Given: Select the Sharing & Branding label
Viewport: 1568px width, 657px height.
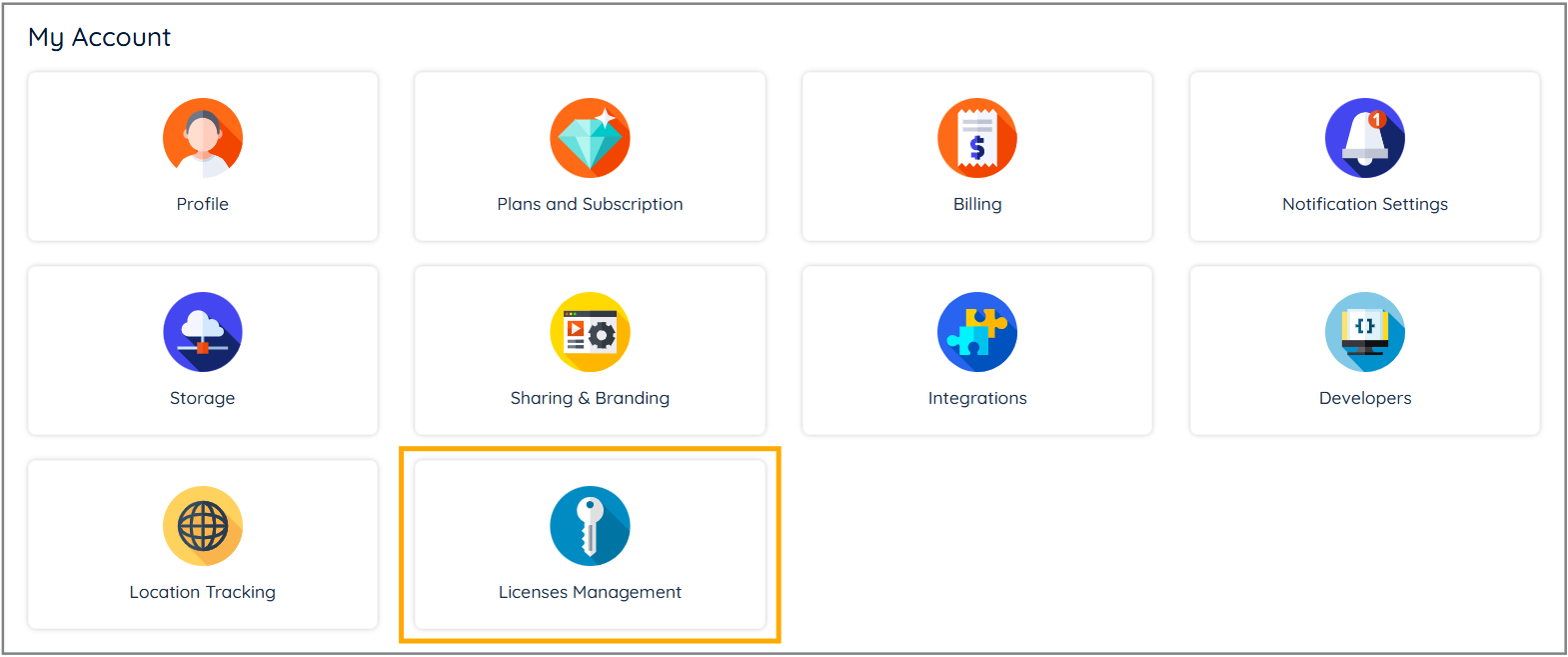Looking at the screenshot, I should click(x=590, y=398).
